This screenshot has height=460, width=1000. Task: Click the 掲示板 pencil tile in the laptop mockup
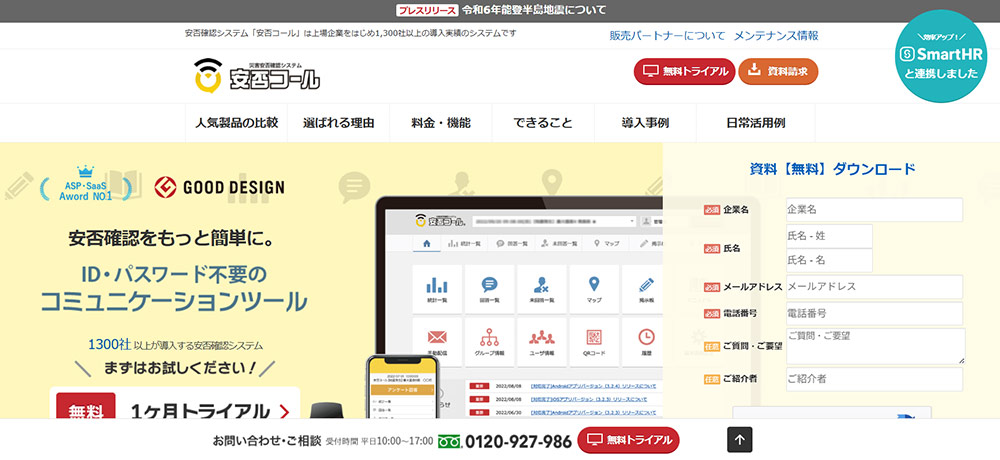click(x=643, y=289)
